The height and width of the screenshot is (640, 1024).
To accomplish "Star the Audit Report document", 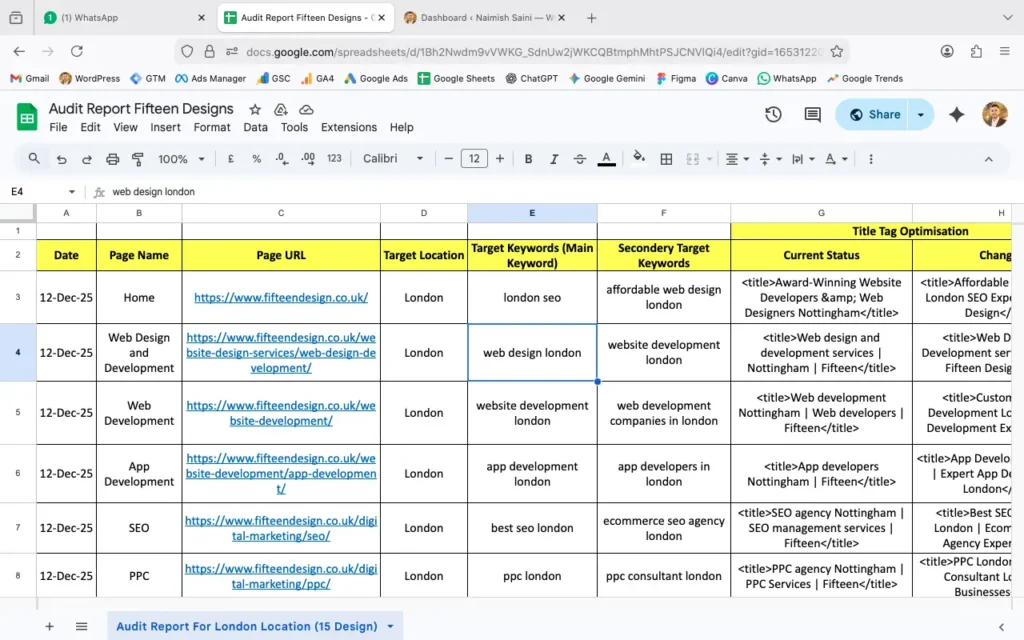I will tap(255, 109).
